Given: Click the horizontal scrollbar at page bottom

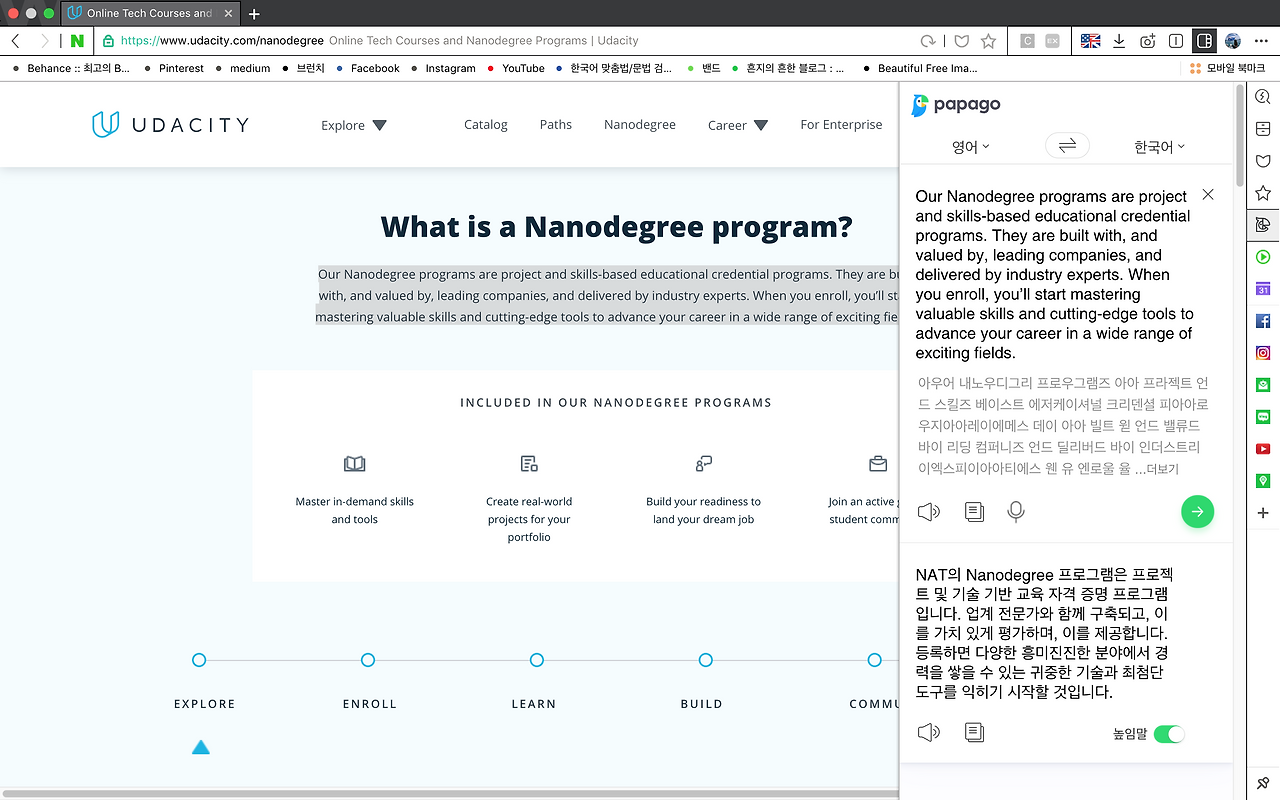Looking at the screenshot, I should pos(450,794).
